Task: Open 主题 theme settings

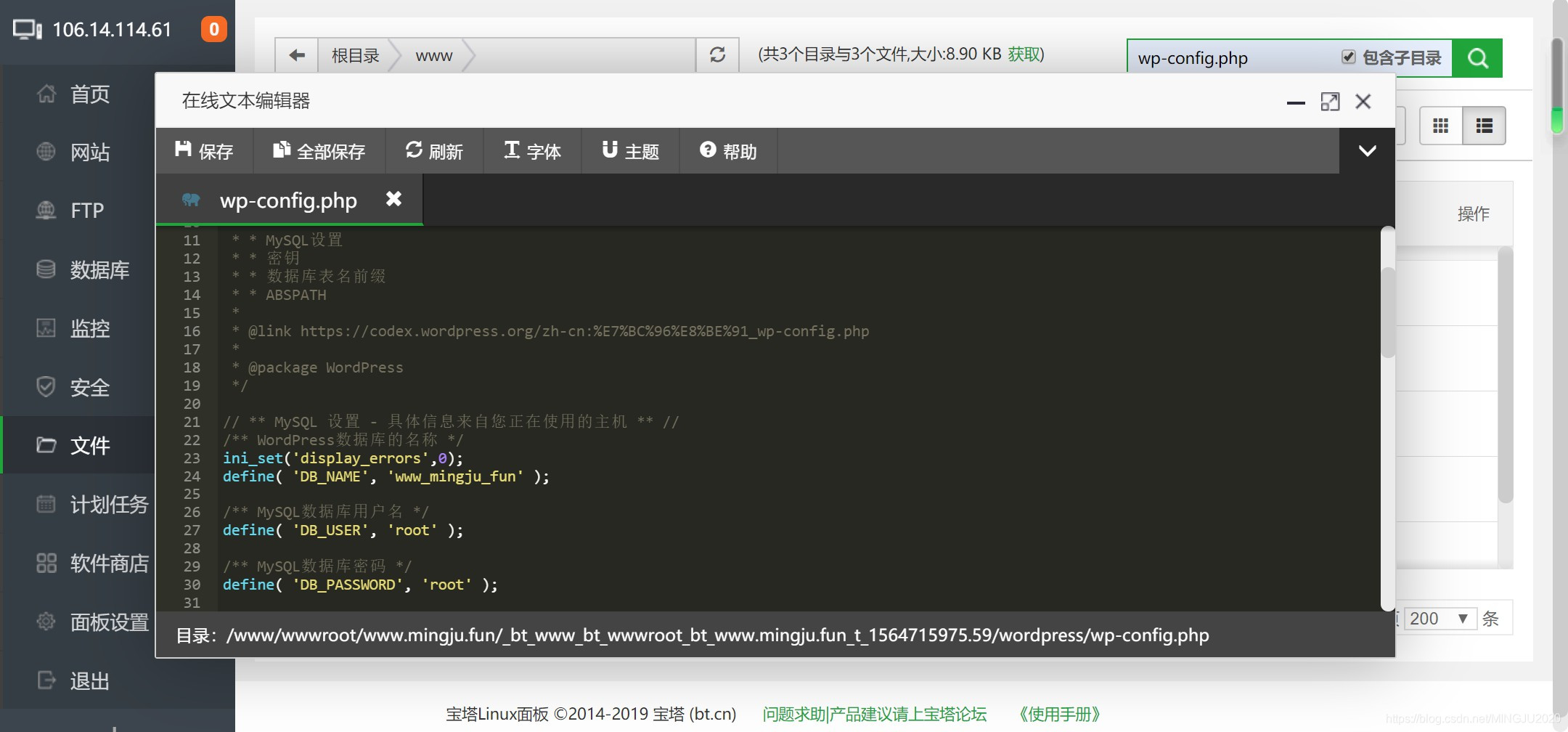Action: [630, 151]
